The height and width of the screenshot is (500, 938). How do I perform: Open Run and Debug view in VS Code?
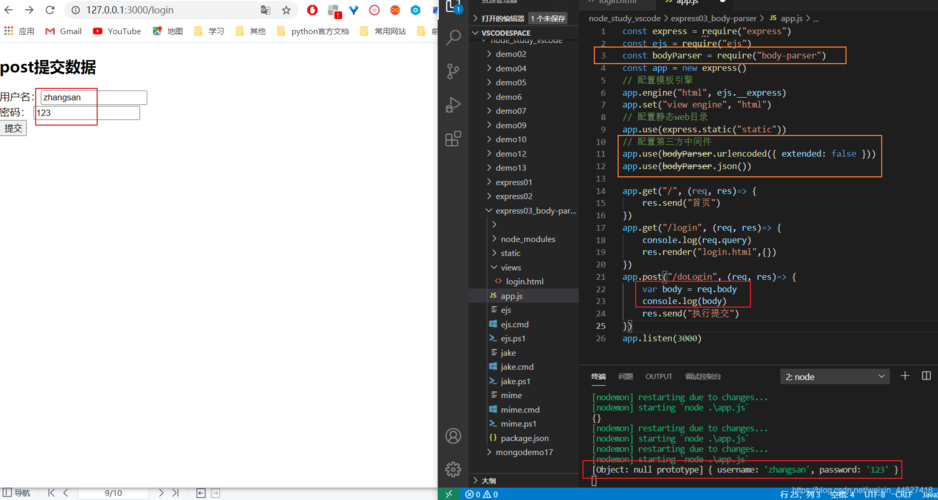(x=453, y=105)
